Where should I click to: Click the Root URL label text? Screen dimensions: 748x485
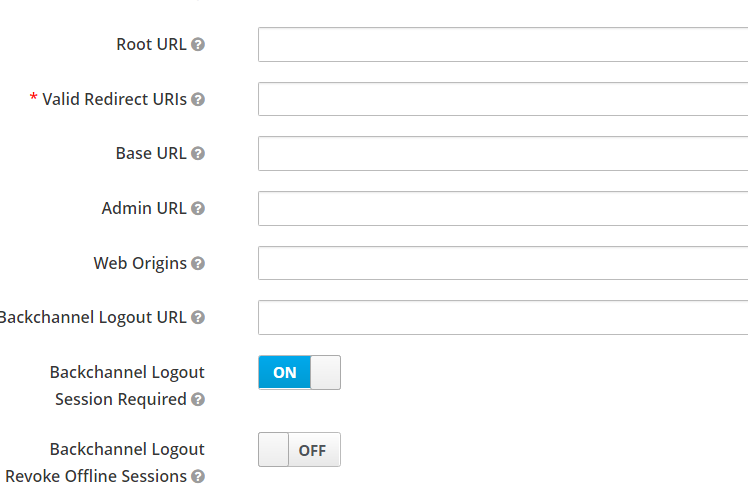pos(151,45)
